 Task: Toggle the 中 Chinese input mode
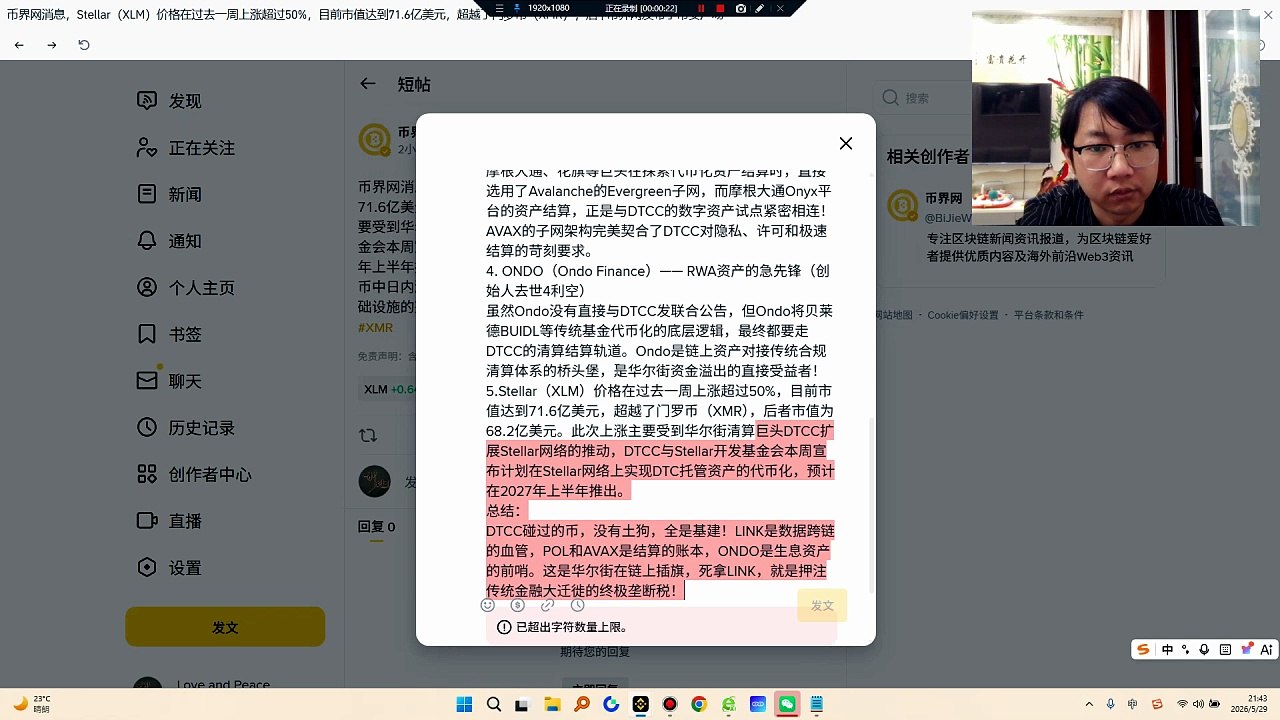(1167, 650)
